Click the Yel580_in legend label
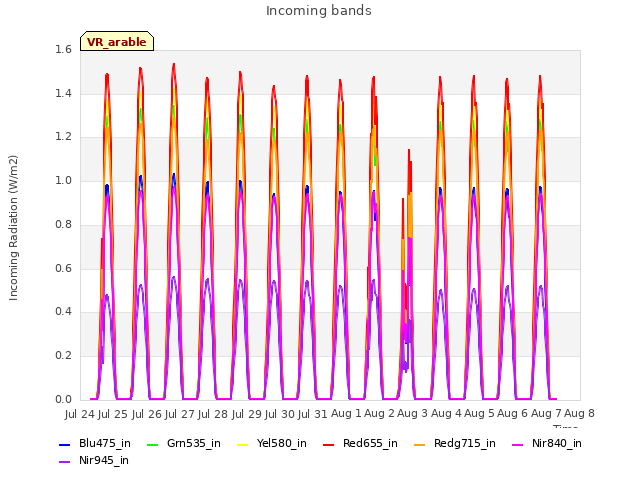The image size is (640, 480). pyautogui.click(x=282, y=443)
